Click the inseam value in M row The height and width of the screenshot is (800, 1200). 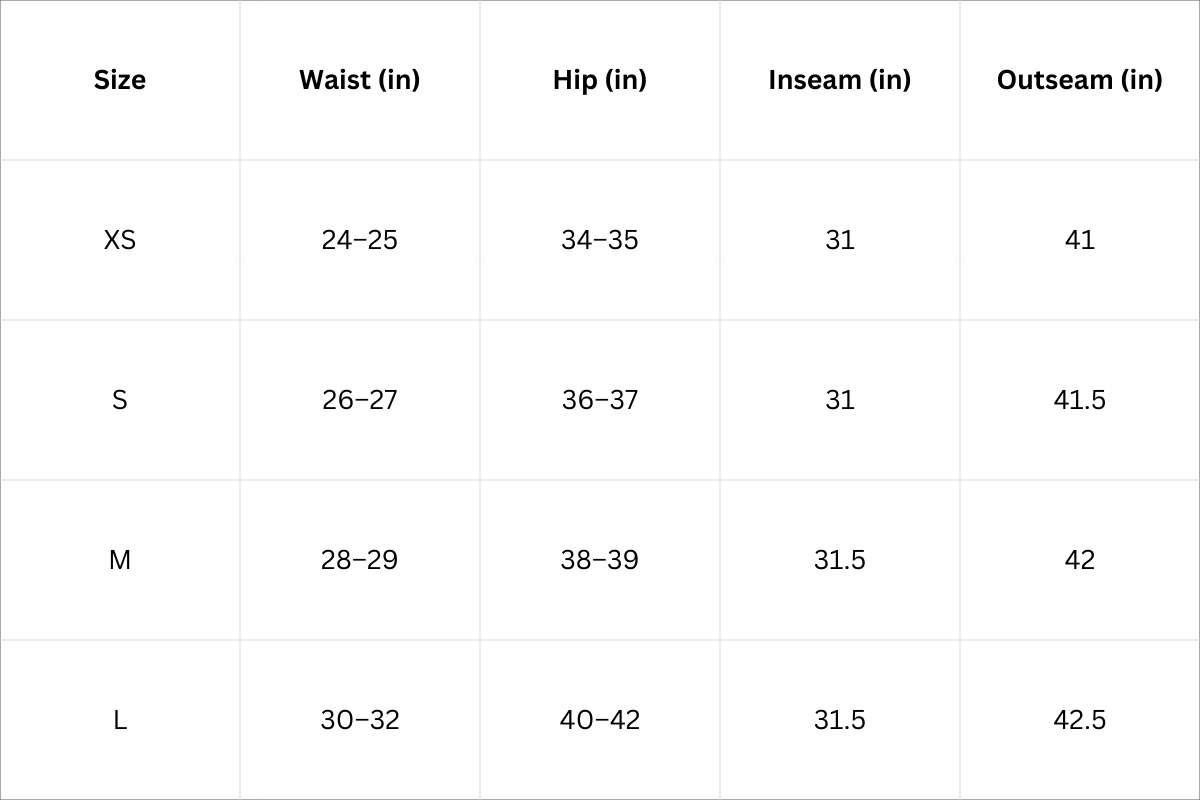pos(840,560)
